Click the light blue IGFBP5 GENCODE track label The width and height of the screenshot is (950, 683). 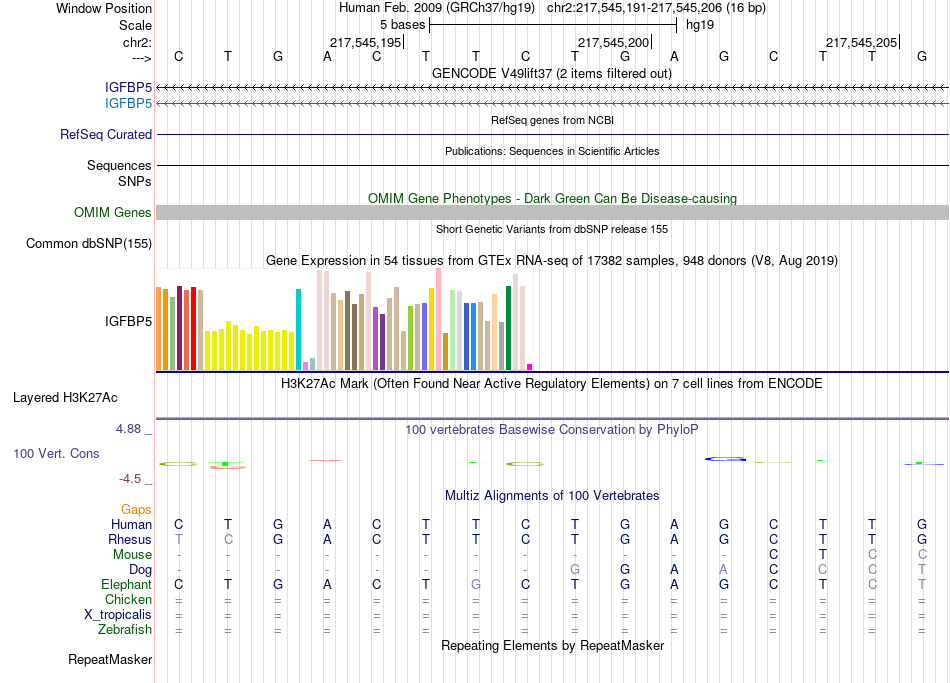click(128, 103)
